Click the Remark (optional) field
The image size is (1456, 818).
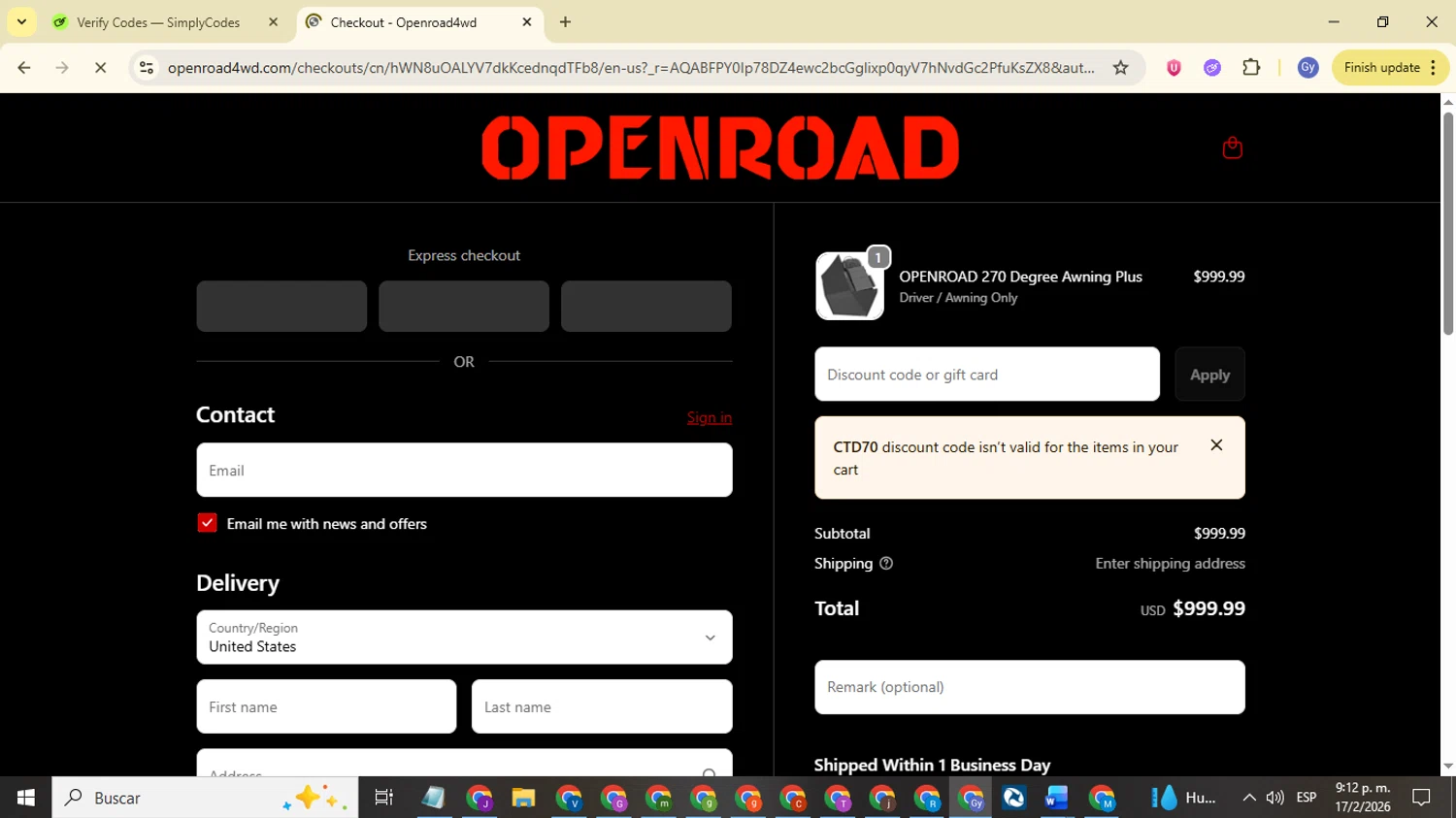click(1030, 687)
